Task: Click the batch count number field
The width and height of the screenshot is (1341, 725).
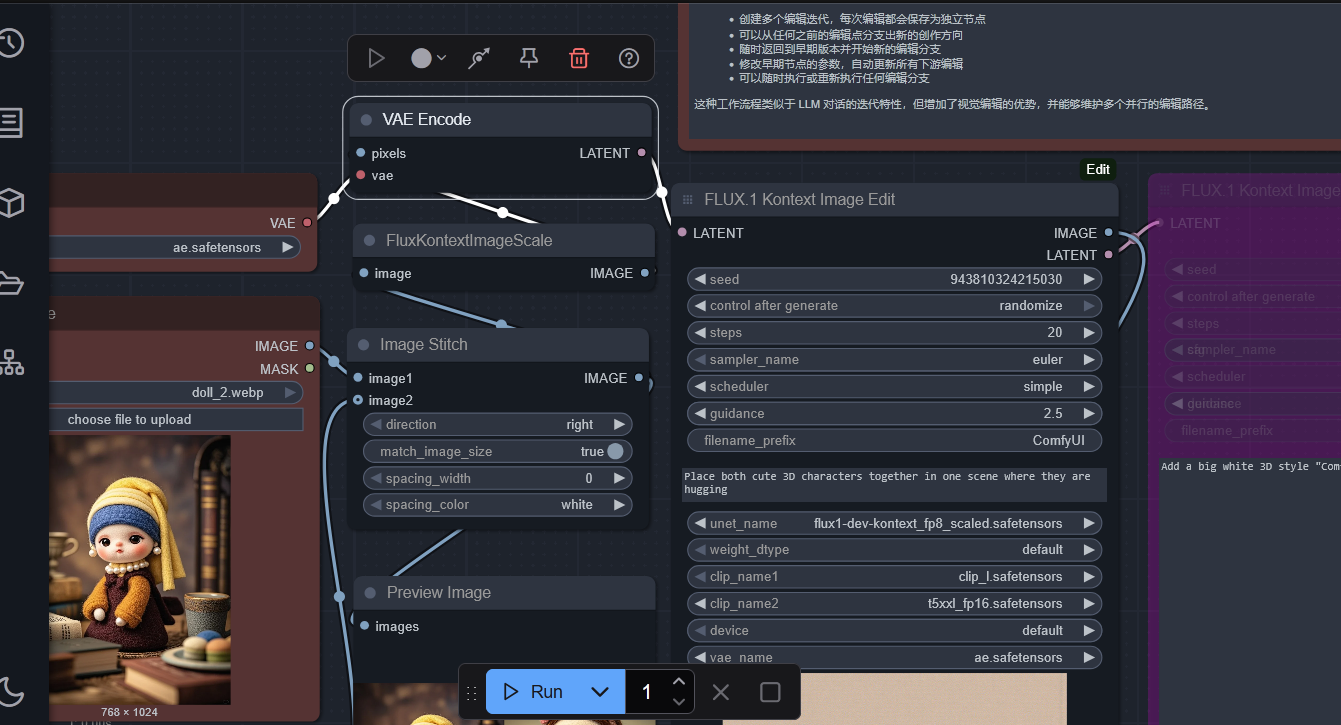Action: coord(647,692)
